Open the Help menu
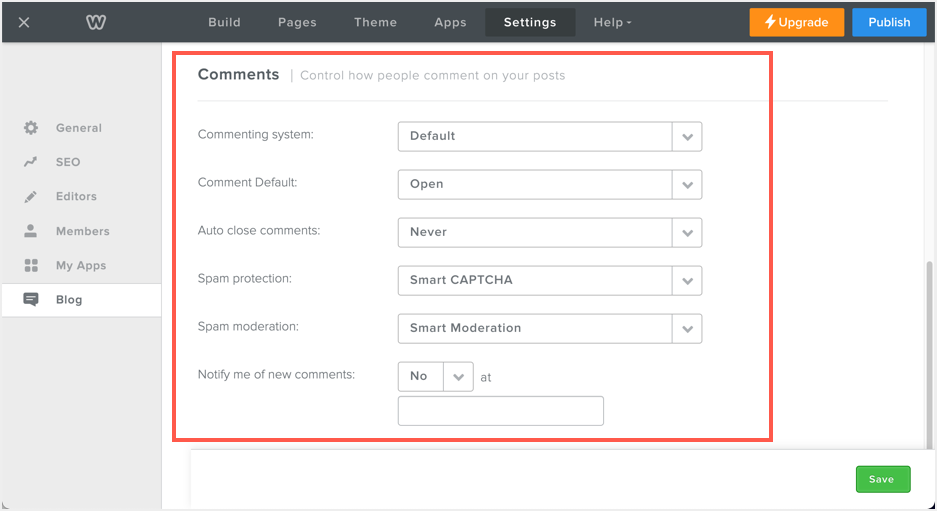937x511 pixels. click(612, 22)
